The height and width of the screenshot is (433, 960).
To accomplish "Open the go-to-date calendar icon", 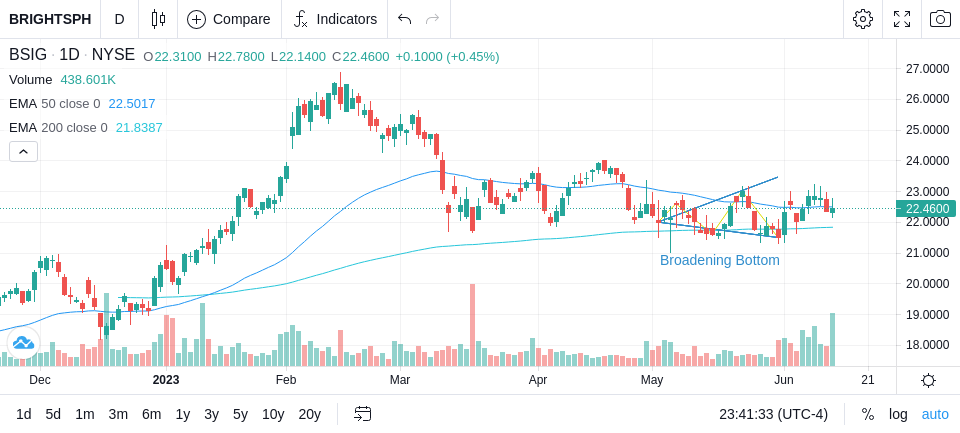I will 362,414.
